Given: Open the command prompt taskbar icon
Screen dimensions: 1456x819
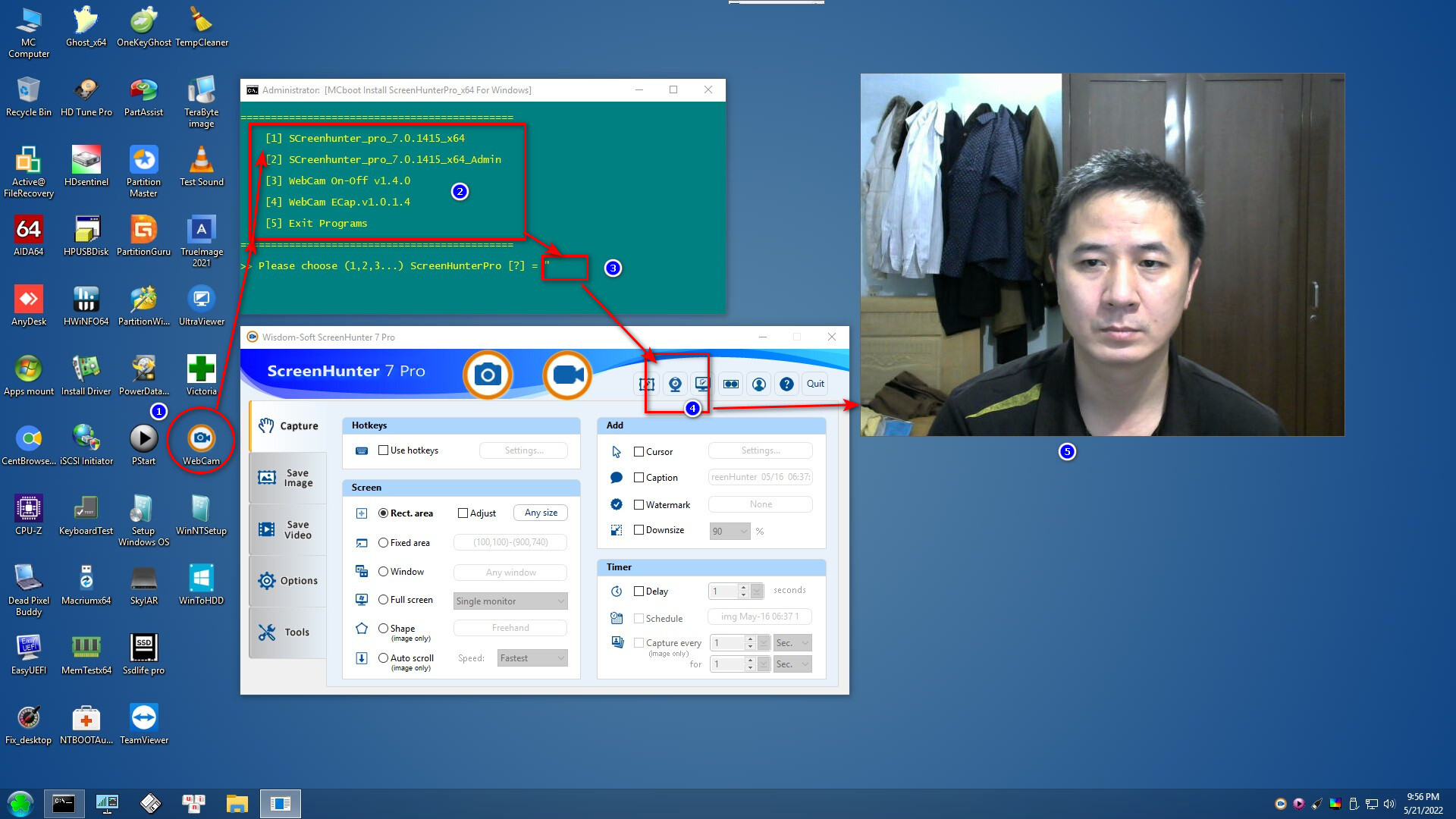Looking at the screenshot, I should coord(64,803).
